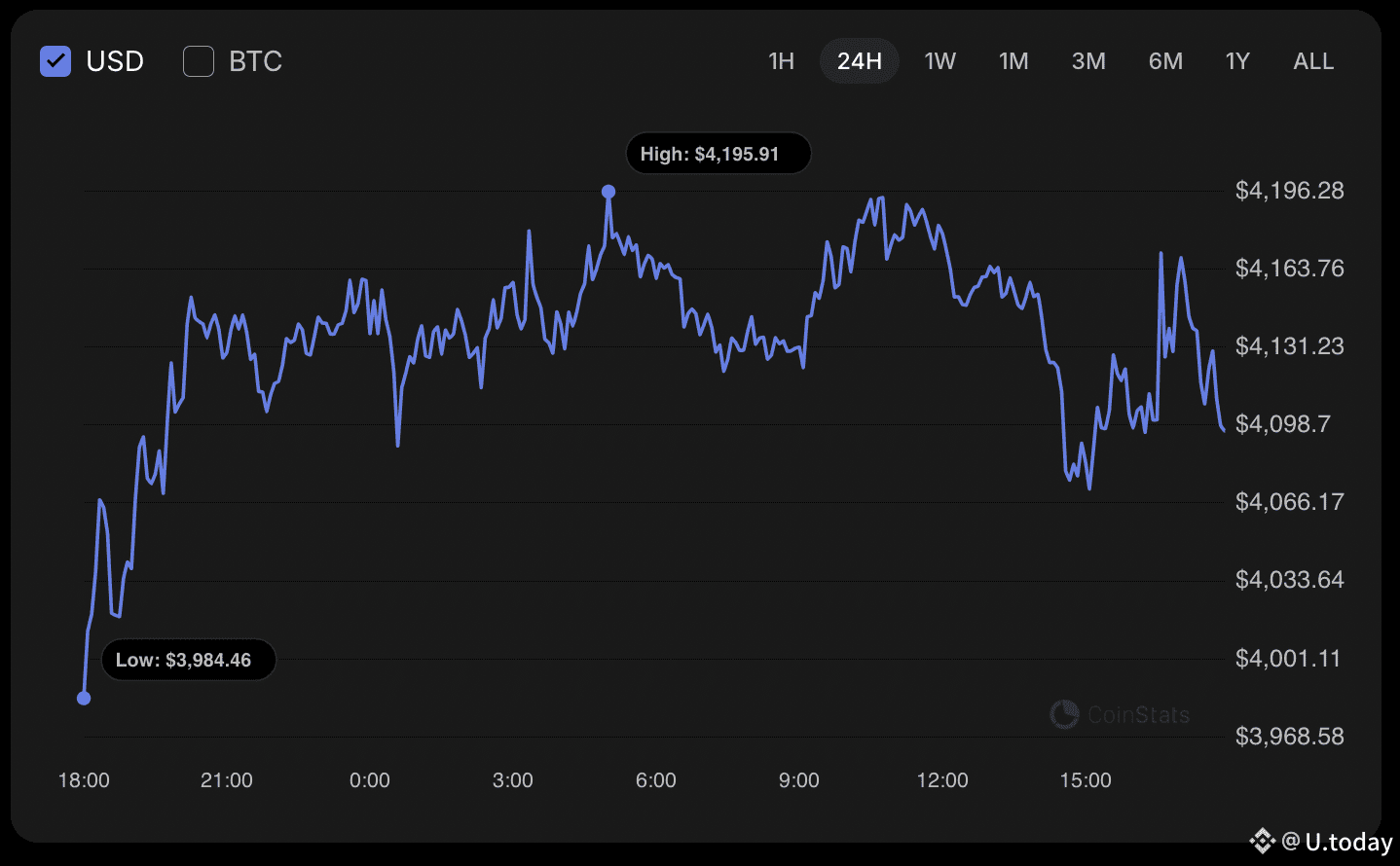View the 1Y price history
Screen dimensions: 1400x866
coord(1237,61)
